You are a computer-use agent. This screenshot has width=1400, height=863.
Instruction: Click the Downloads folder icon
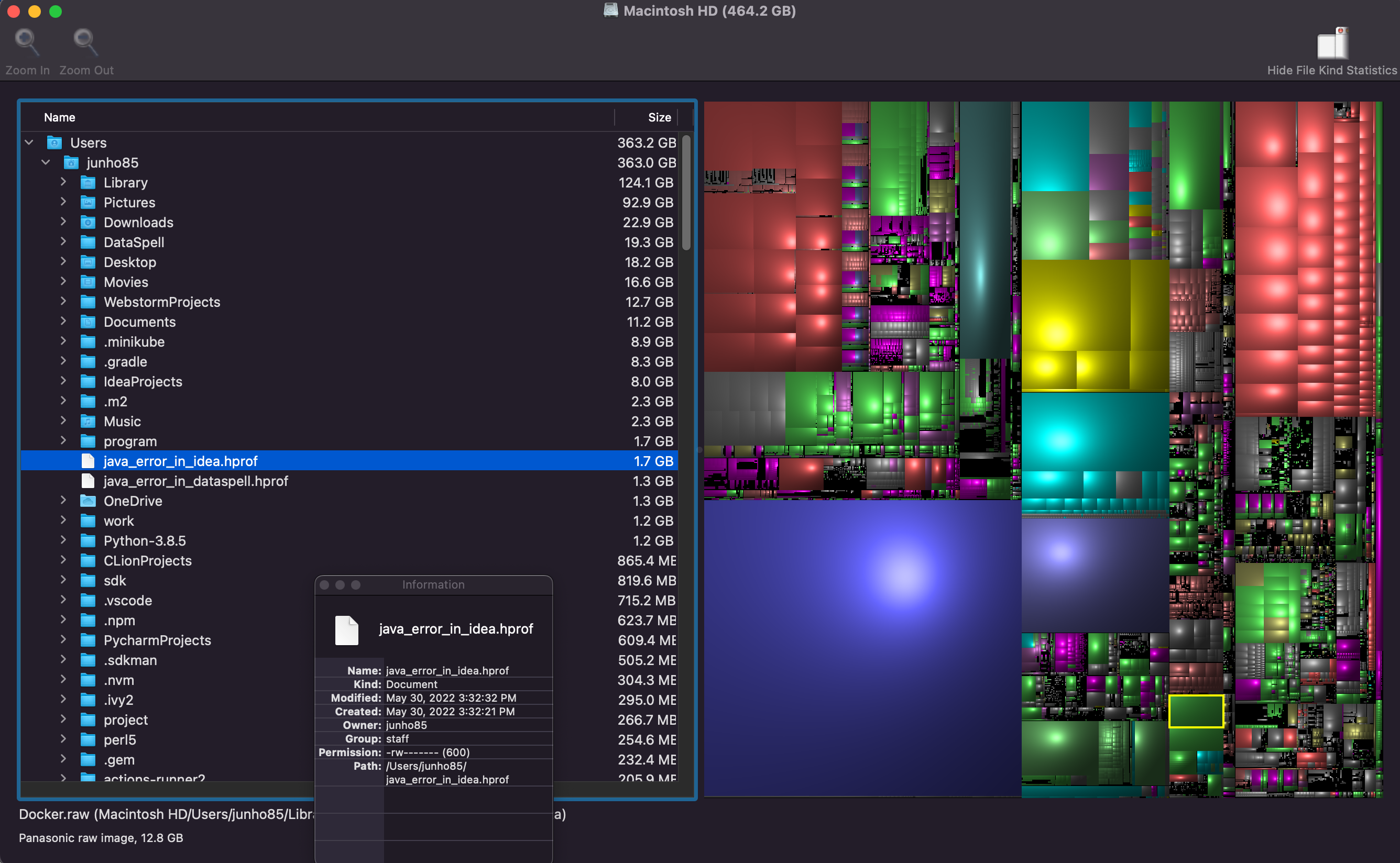click(x=88, y=223)
